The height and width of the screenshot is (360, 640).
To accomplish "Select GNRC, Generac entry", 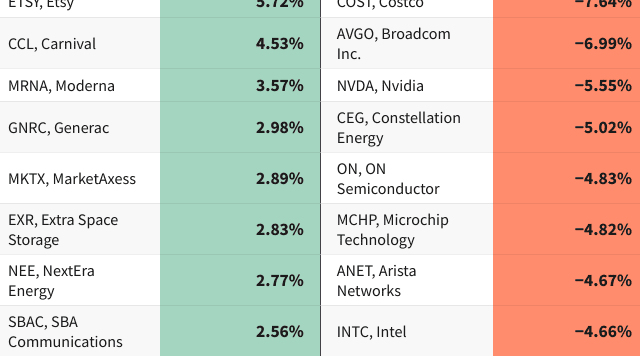I will [58, 128].
